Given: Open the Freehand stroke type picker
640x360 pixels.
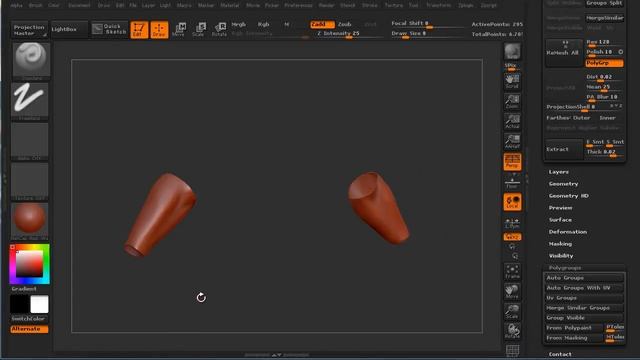Looking at the screenshot, I should pos(30,100).
